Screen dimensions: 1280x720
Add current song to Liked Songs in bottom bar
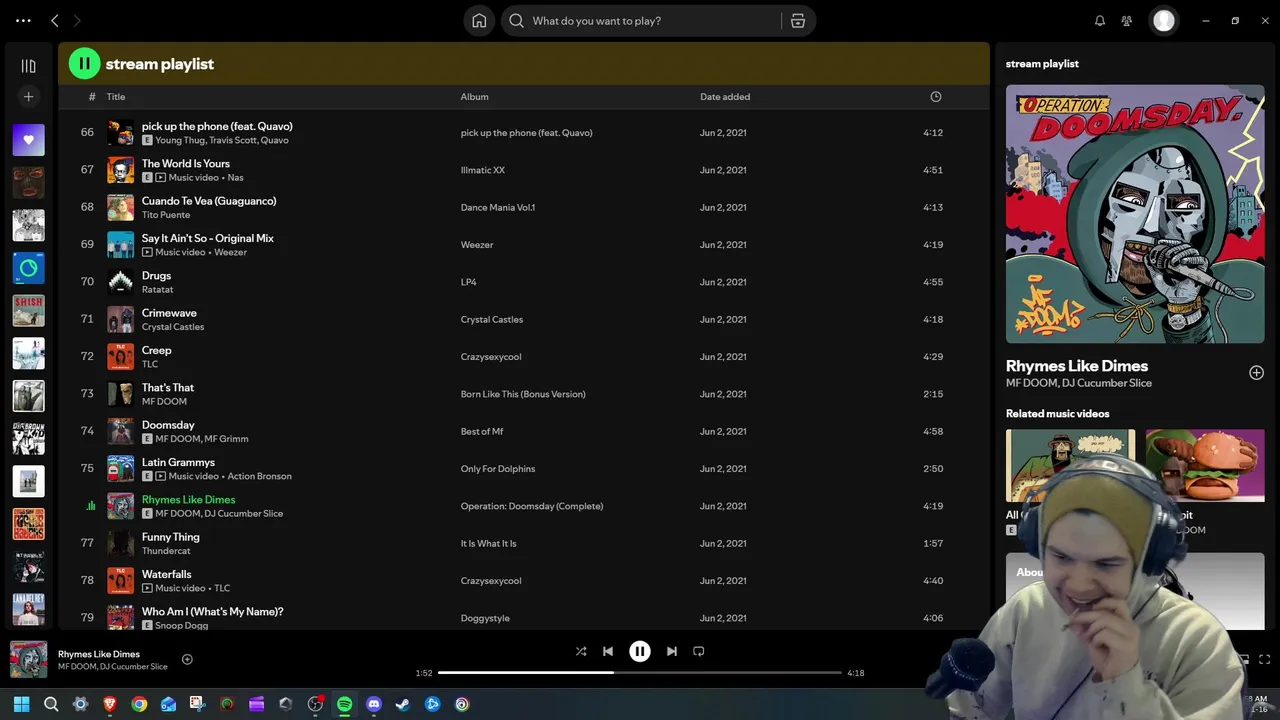187,659
